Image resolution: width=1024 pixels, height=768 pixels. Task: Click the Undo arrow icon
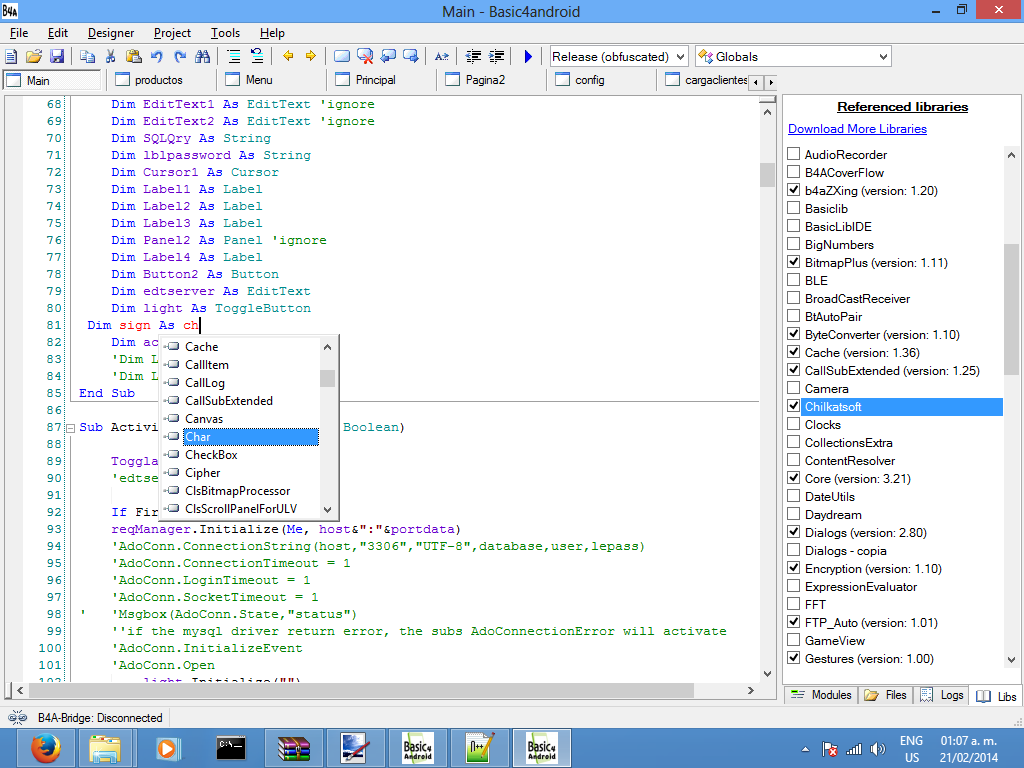coord(158,57)
